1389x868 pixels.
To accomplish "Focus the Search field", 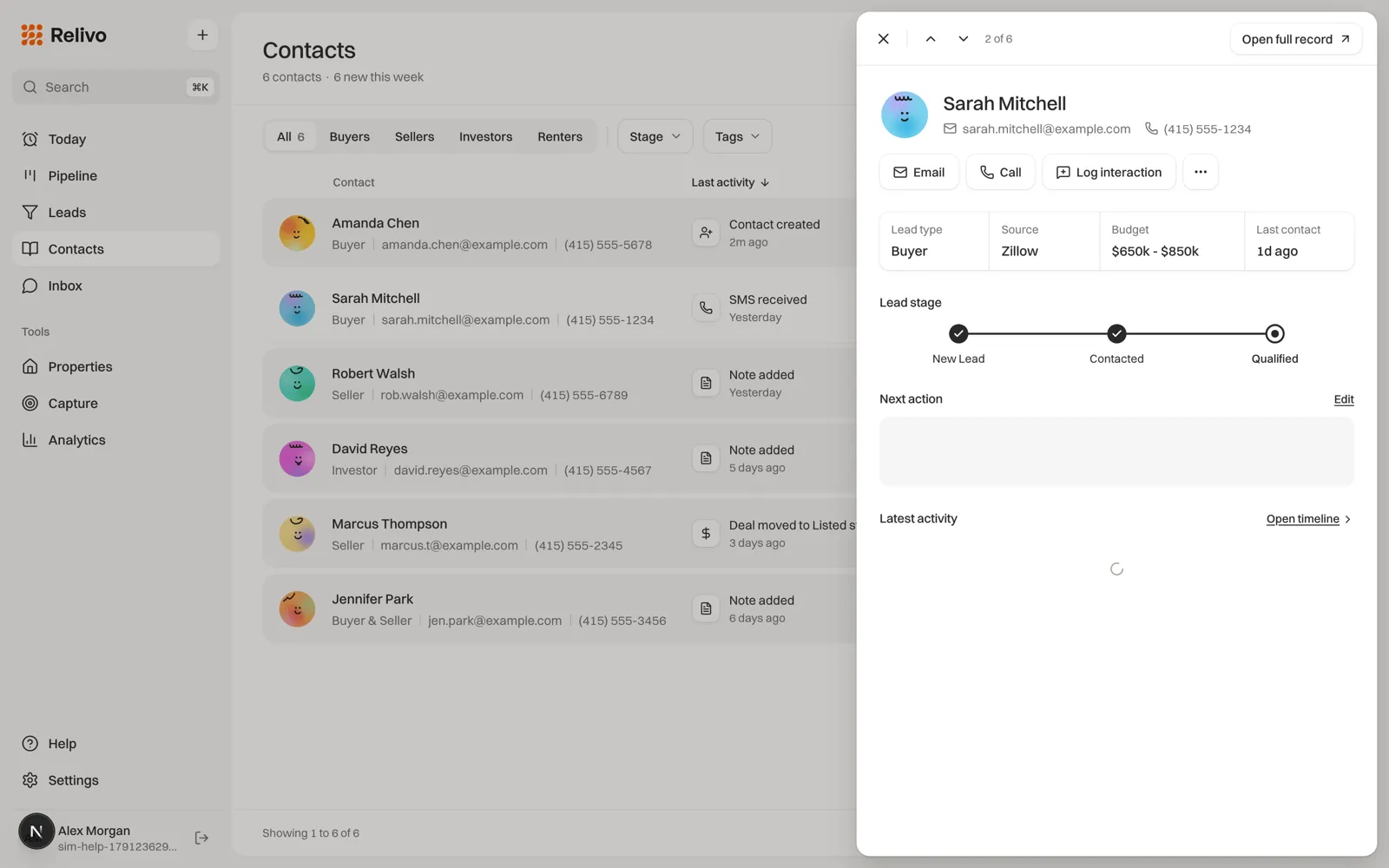I will click(116, 87).
